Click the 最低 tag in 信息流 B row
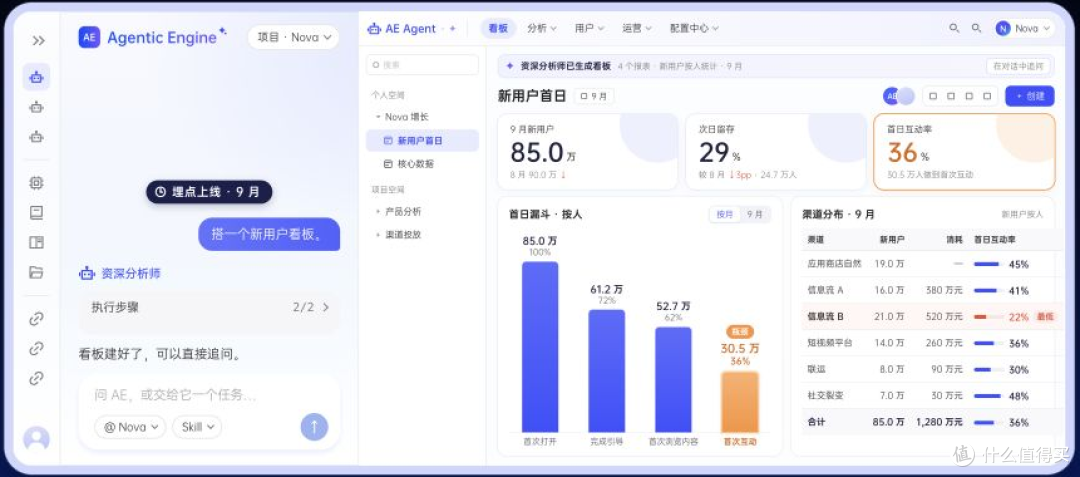Viewport: 1080px width, 477px height. [1045, 317]
